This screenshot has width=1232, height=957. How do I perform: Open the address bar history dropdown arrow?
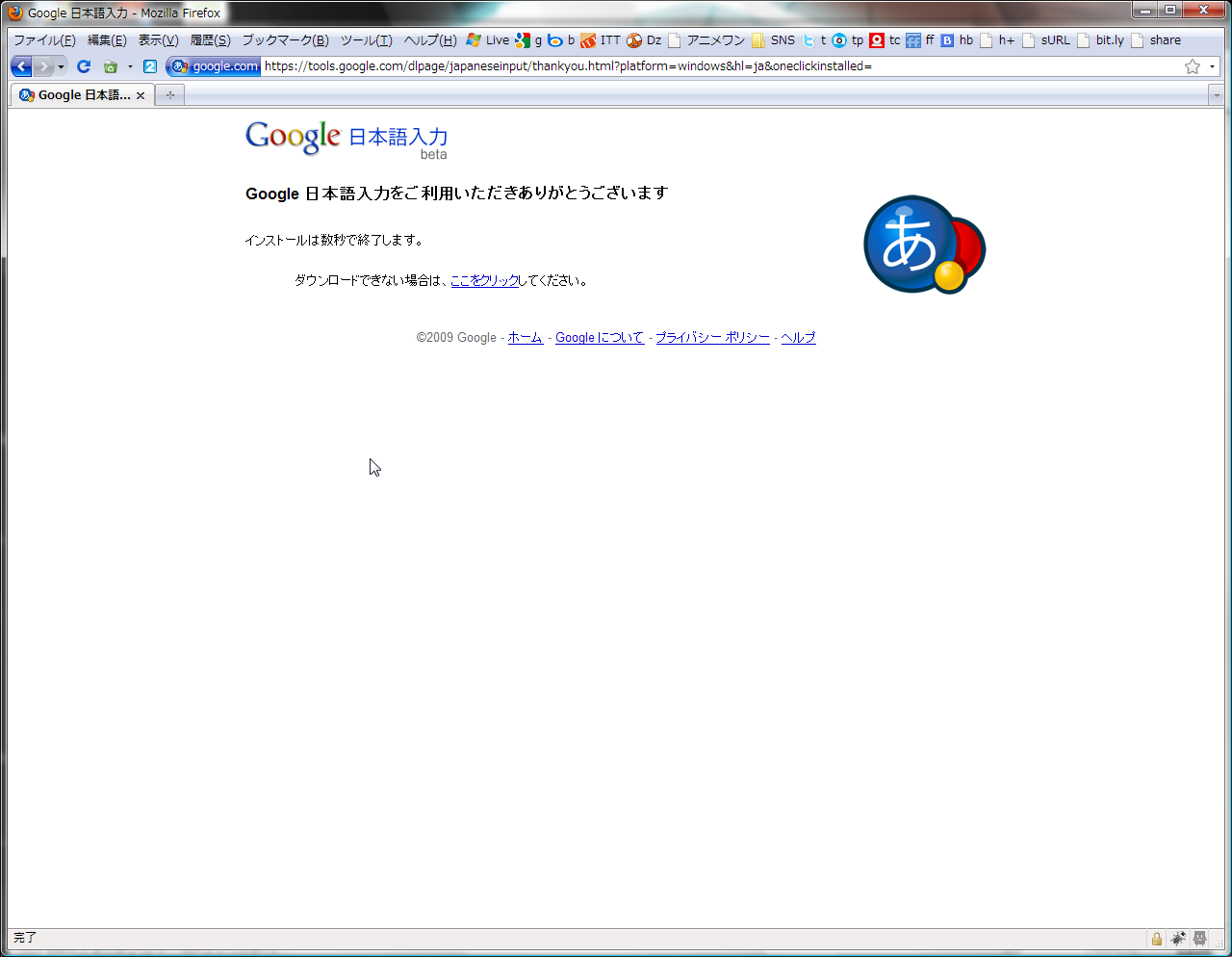pos(1212,66)
